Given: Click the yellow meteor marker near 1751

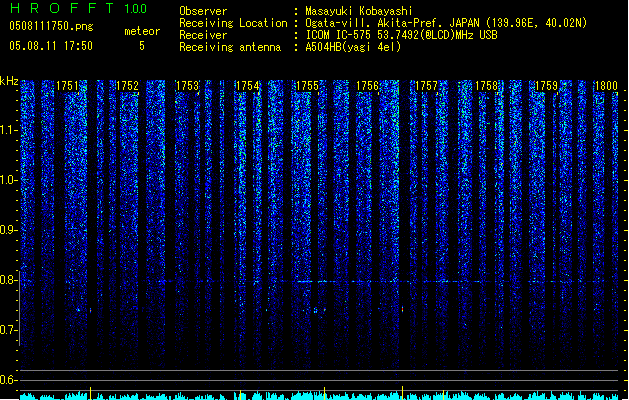Looking at the screenshot, I should (x=91, y=393).
